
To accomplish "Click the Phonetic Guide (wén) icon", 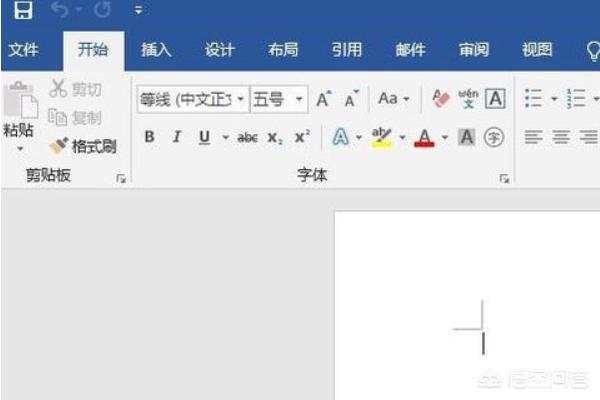I will pyautogui.click(x=467, y=99).
